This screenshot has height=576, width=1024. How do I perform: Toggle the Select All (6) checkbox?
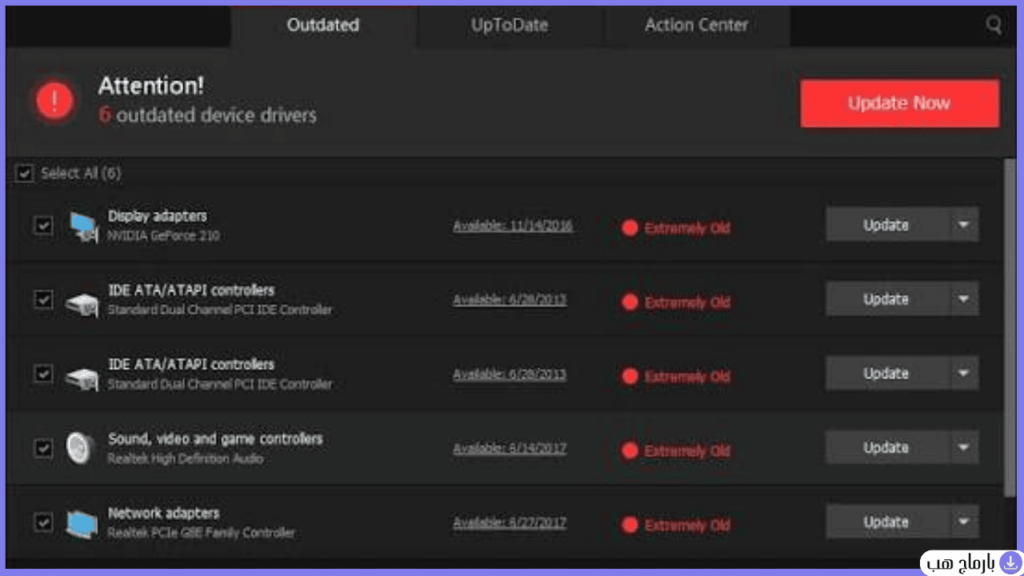click(x=24, y=173)
